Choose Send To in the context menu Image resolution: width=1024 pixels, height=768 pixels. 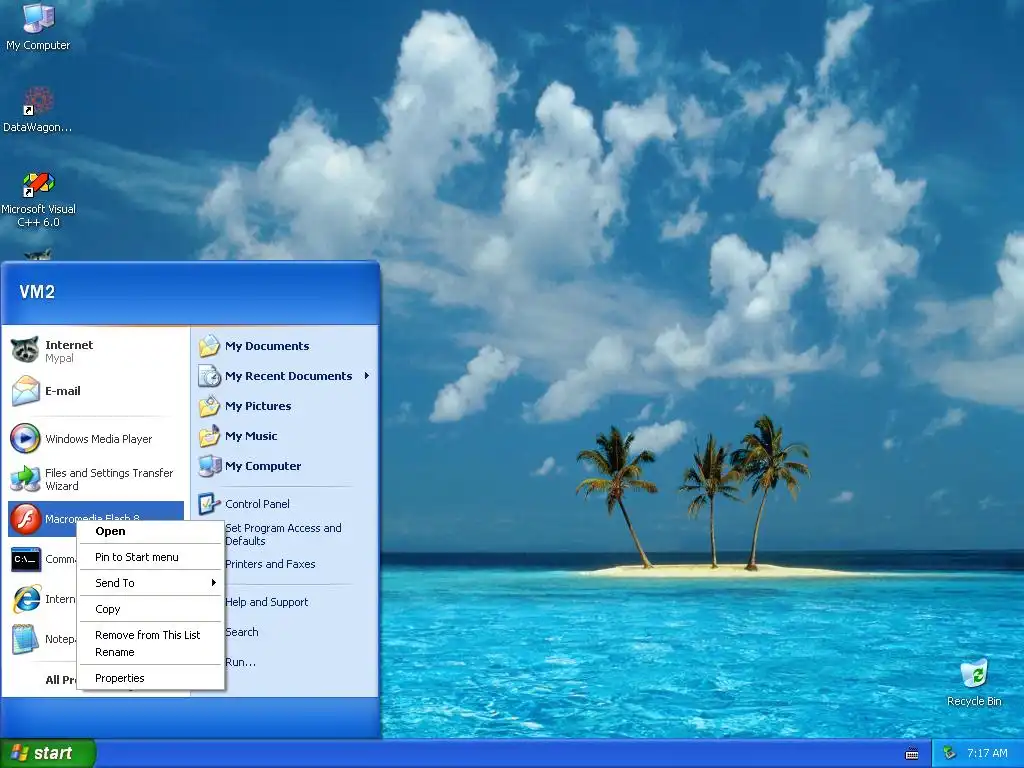(x=151, y=583)
